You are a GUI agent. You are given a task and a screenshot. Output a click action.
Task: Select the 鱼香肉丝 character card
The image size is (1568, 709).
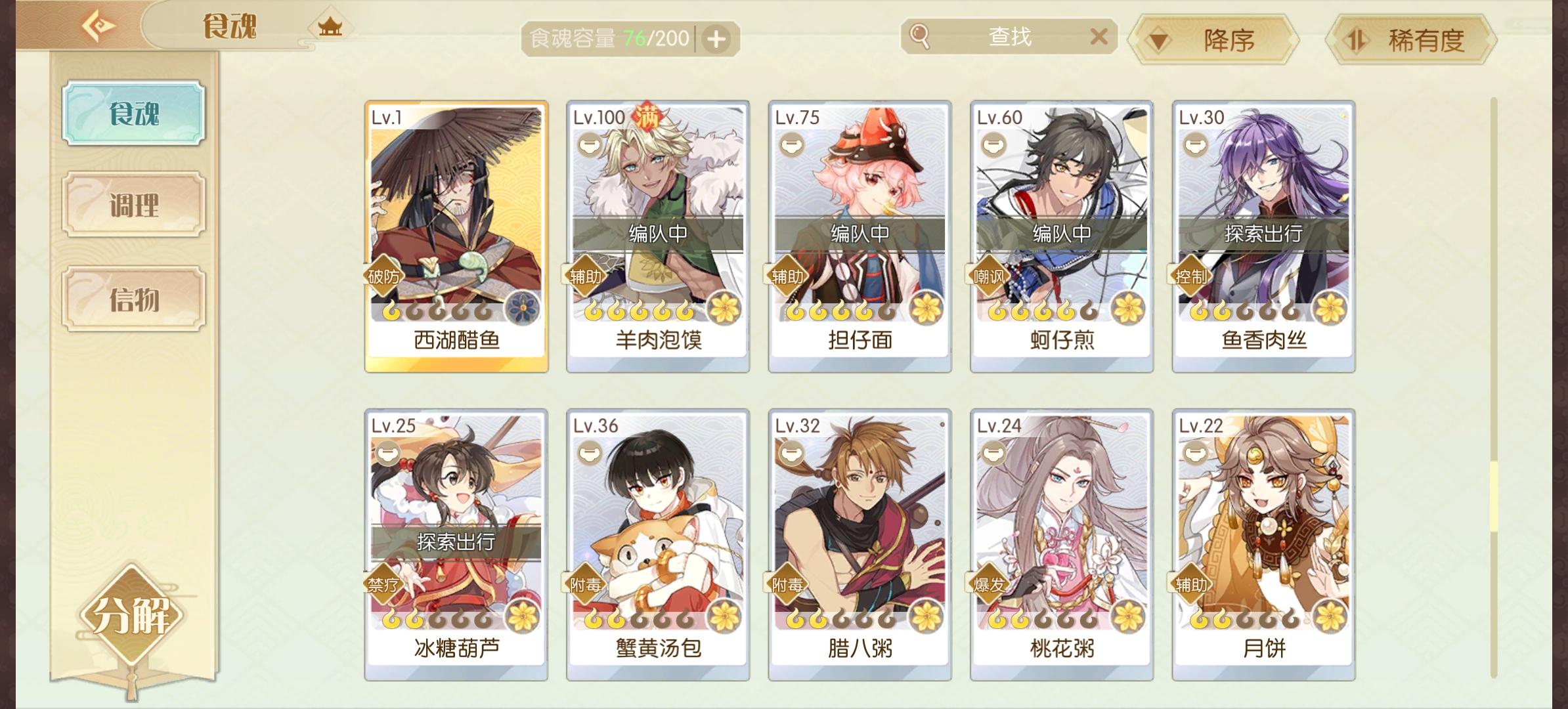pyautogui.click(x=1264, y=237)
